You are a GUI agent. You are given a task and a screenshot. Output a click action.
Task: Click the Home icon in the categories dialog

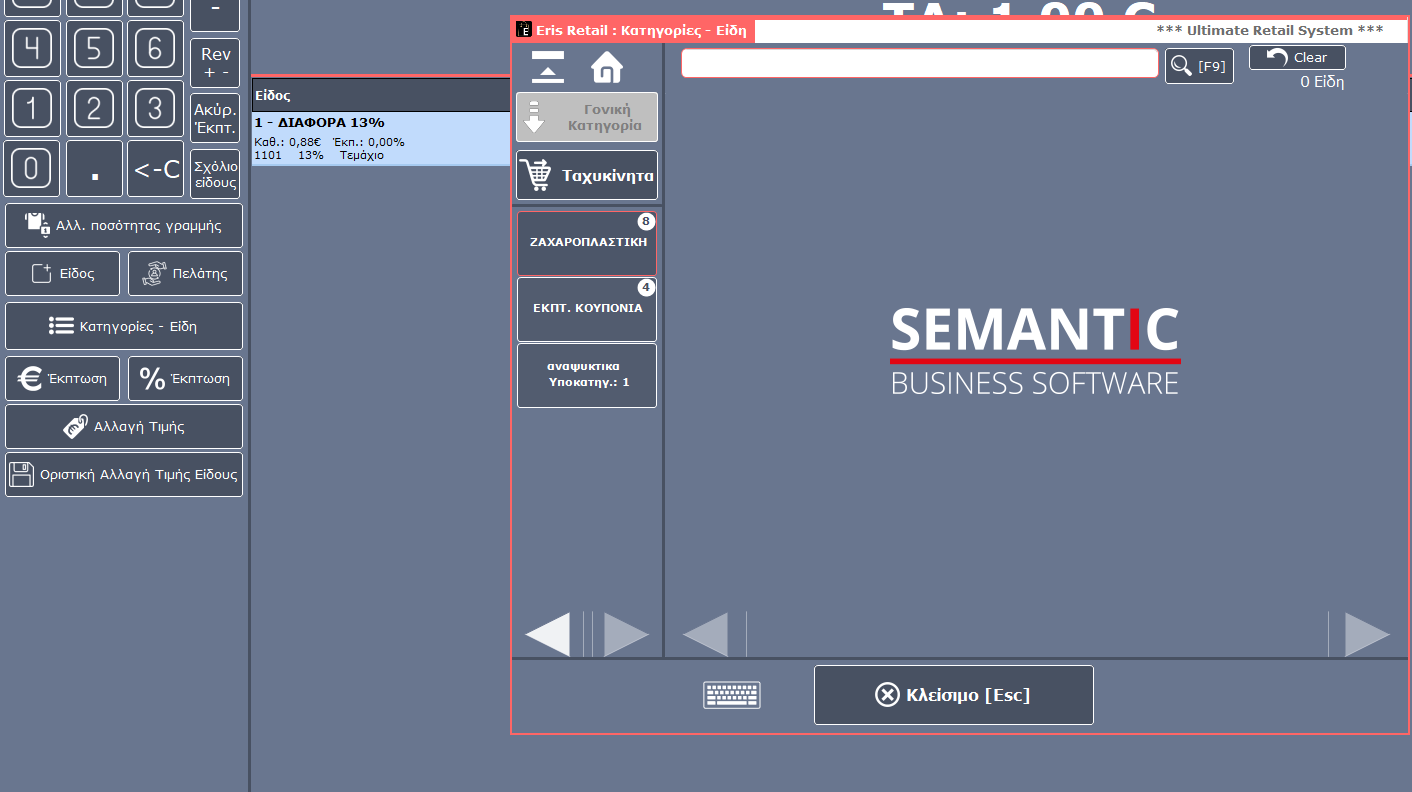(607, 67)
